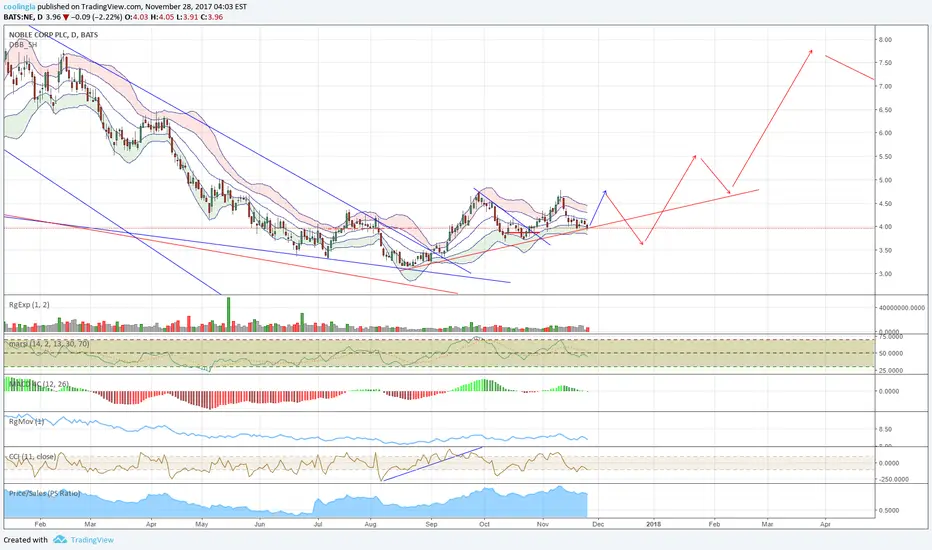Click the L:3.91 low price value
Image resolution: width=932 pixels, height=550 pixels.
(x=187, y=17)
